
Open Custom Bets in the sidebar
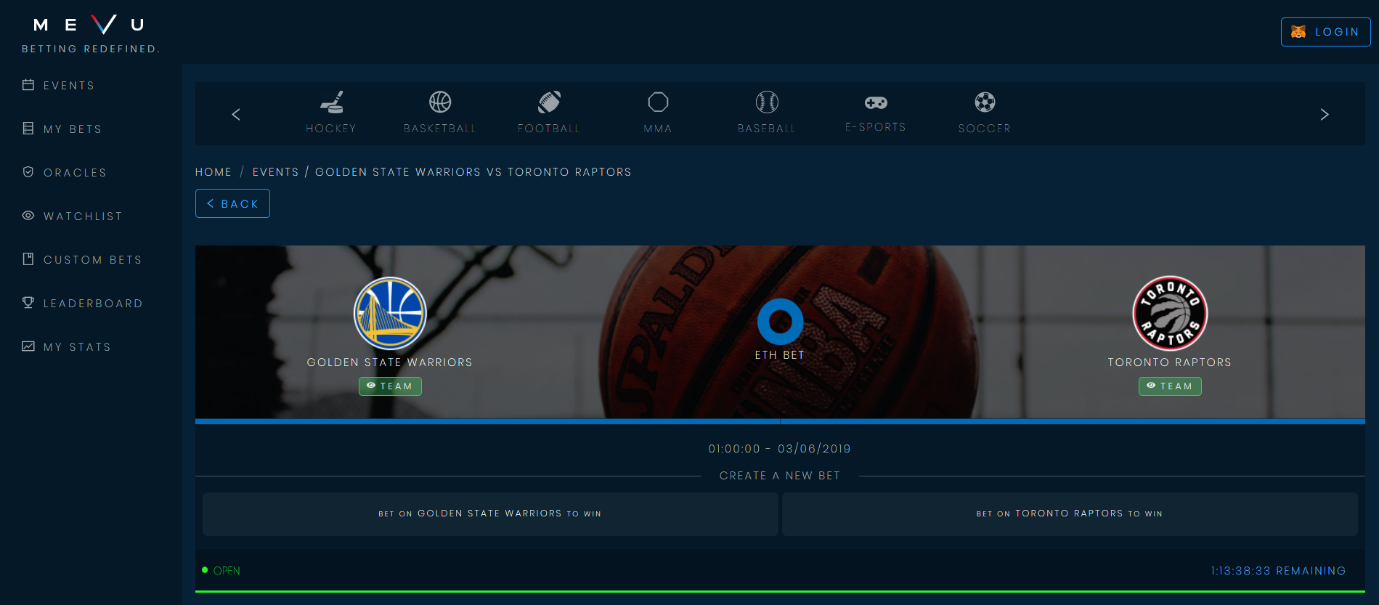click(x=82, y=260)
